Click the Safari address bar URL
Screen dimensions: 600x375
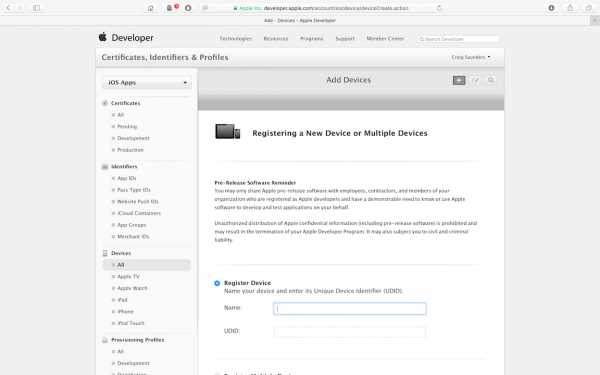coord(321,8)
